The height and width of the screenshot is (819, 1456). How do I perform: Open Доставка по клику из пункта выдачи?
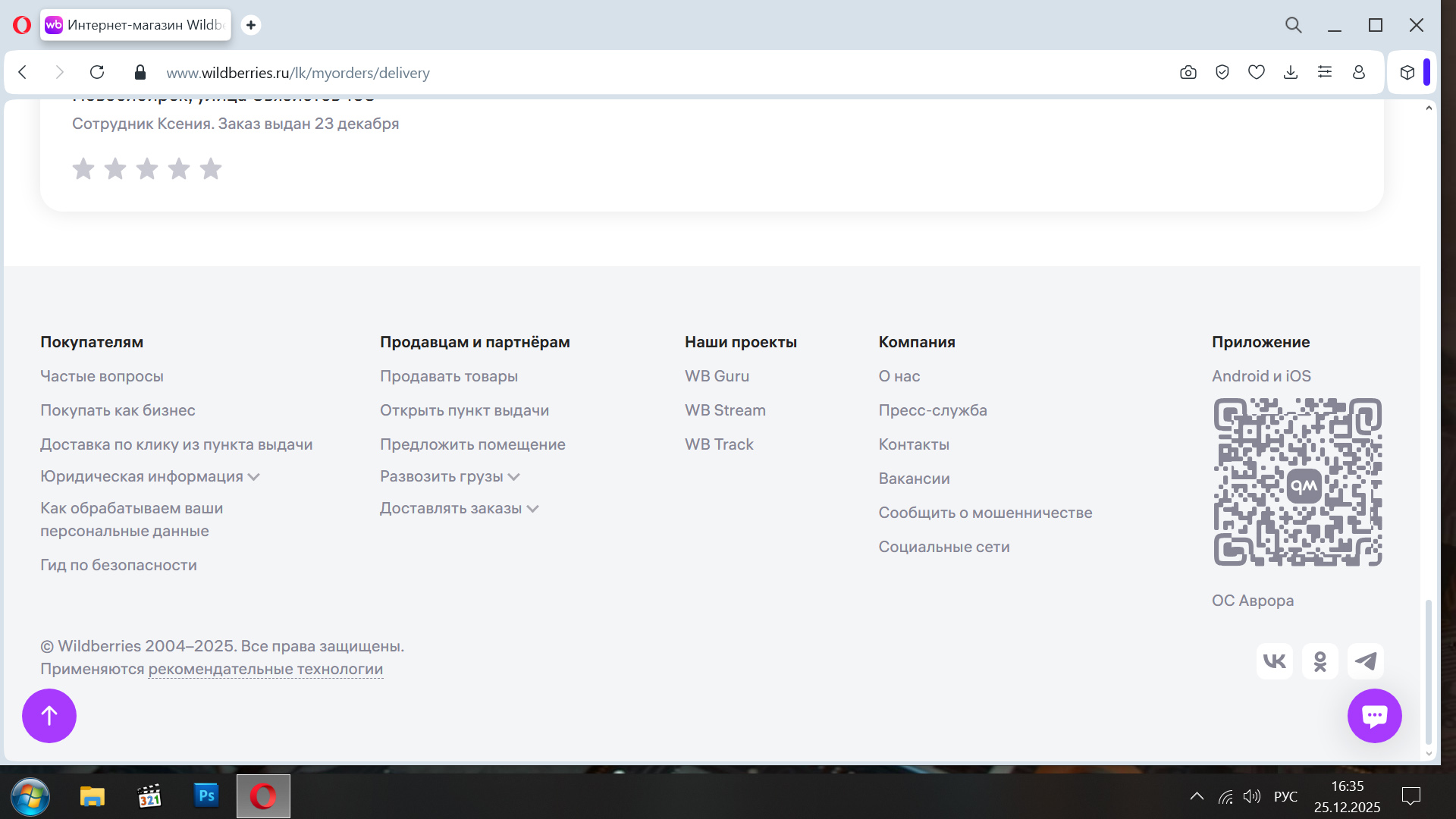point(177,444)
